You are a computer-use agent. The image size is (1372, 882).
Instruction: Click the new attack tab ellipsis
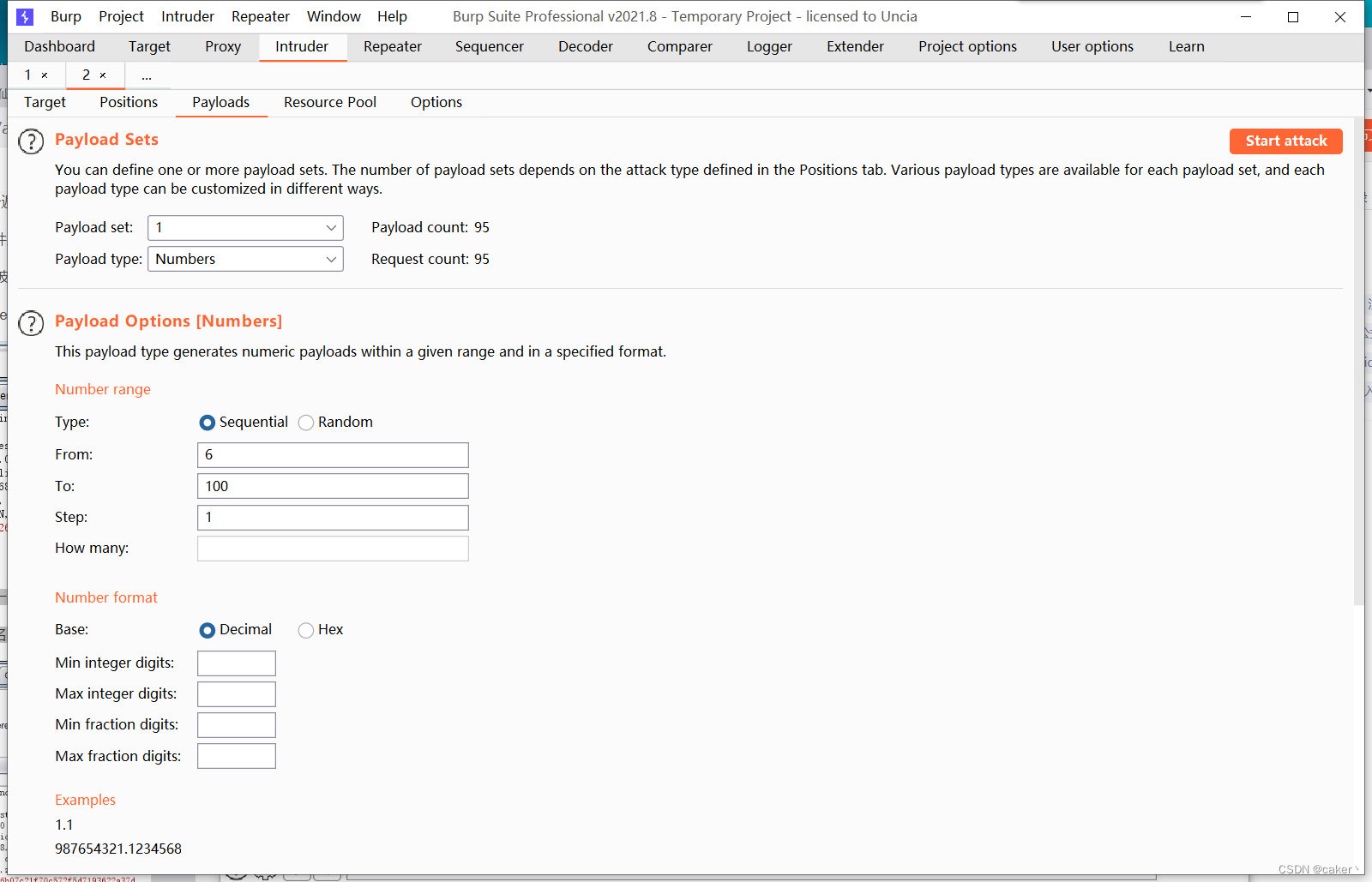pos(147,76)
